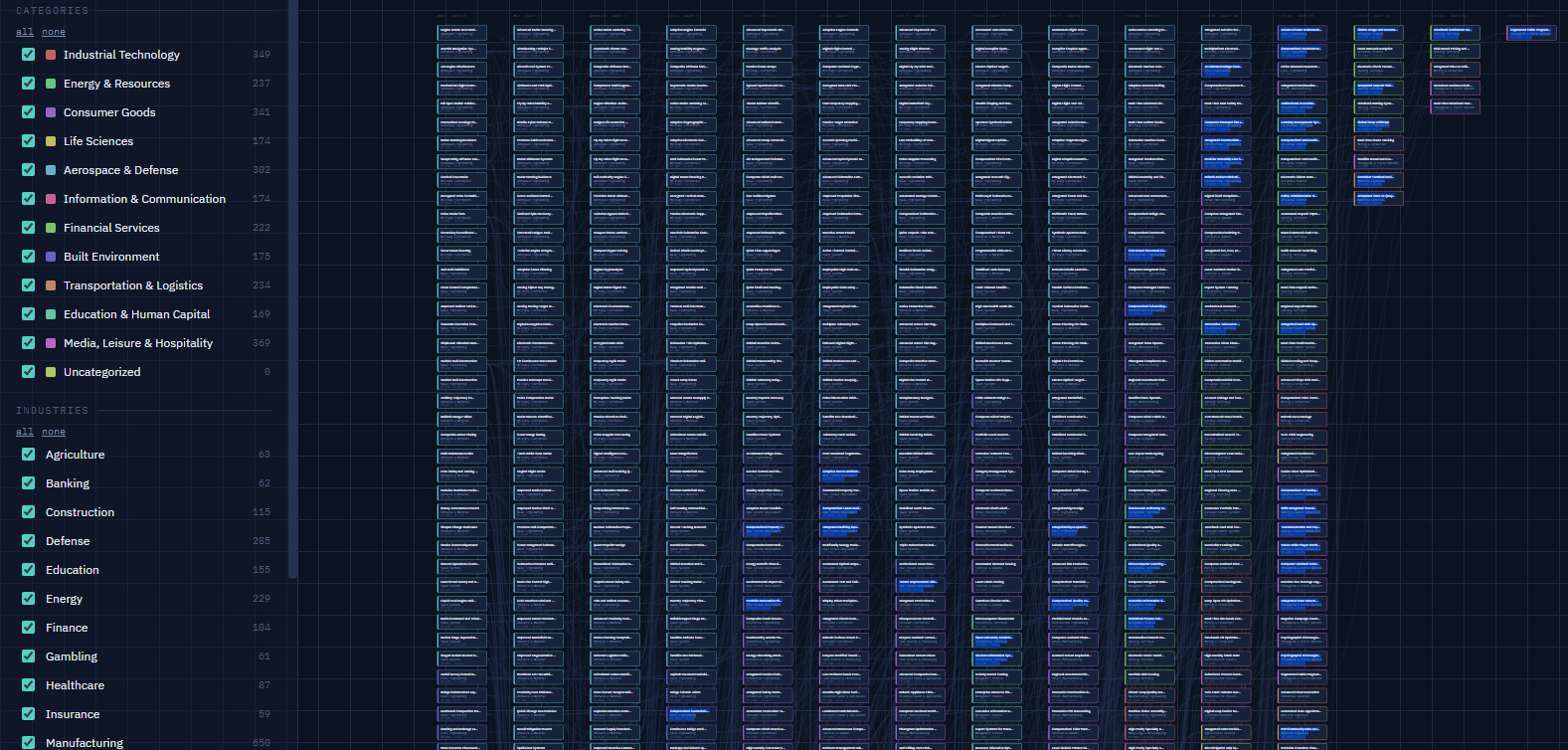Disable the Construction industry checkbox

click(x=29, y=512)
